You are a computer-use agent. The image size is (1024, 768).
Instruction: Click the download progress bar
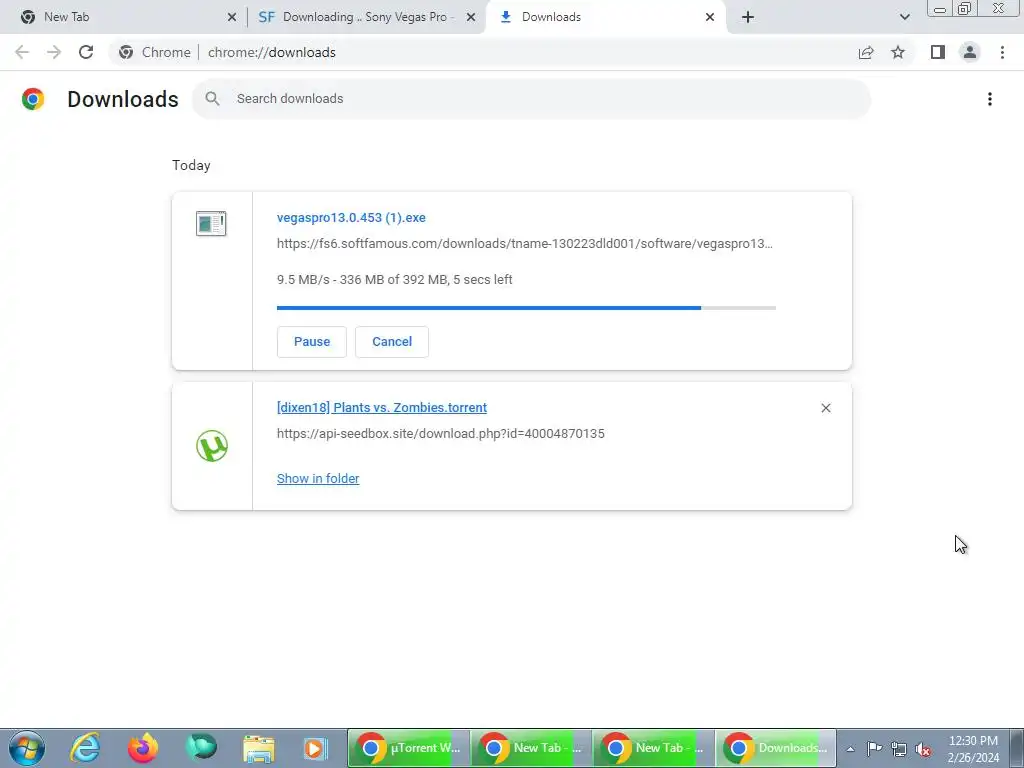(x=526, y=308)
